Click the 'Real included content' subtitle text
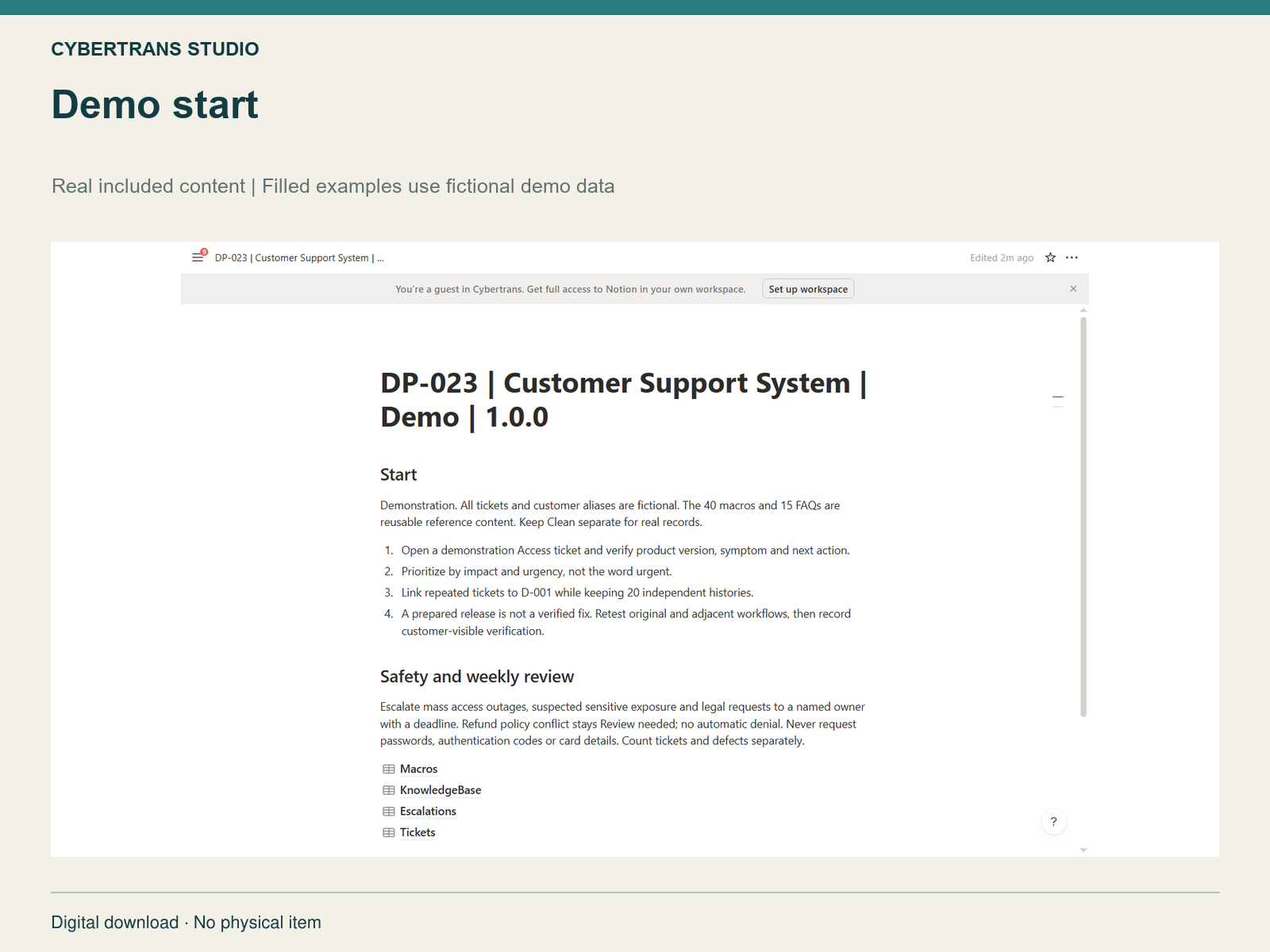Image resolution: width=1270 pixels, height=952 pixels. (333, 186)
